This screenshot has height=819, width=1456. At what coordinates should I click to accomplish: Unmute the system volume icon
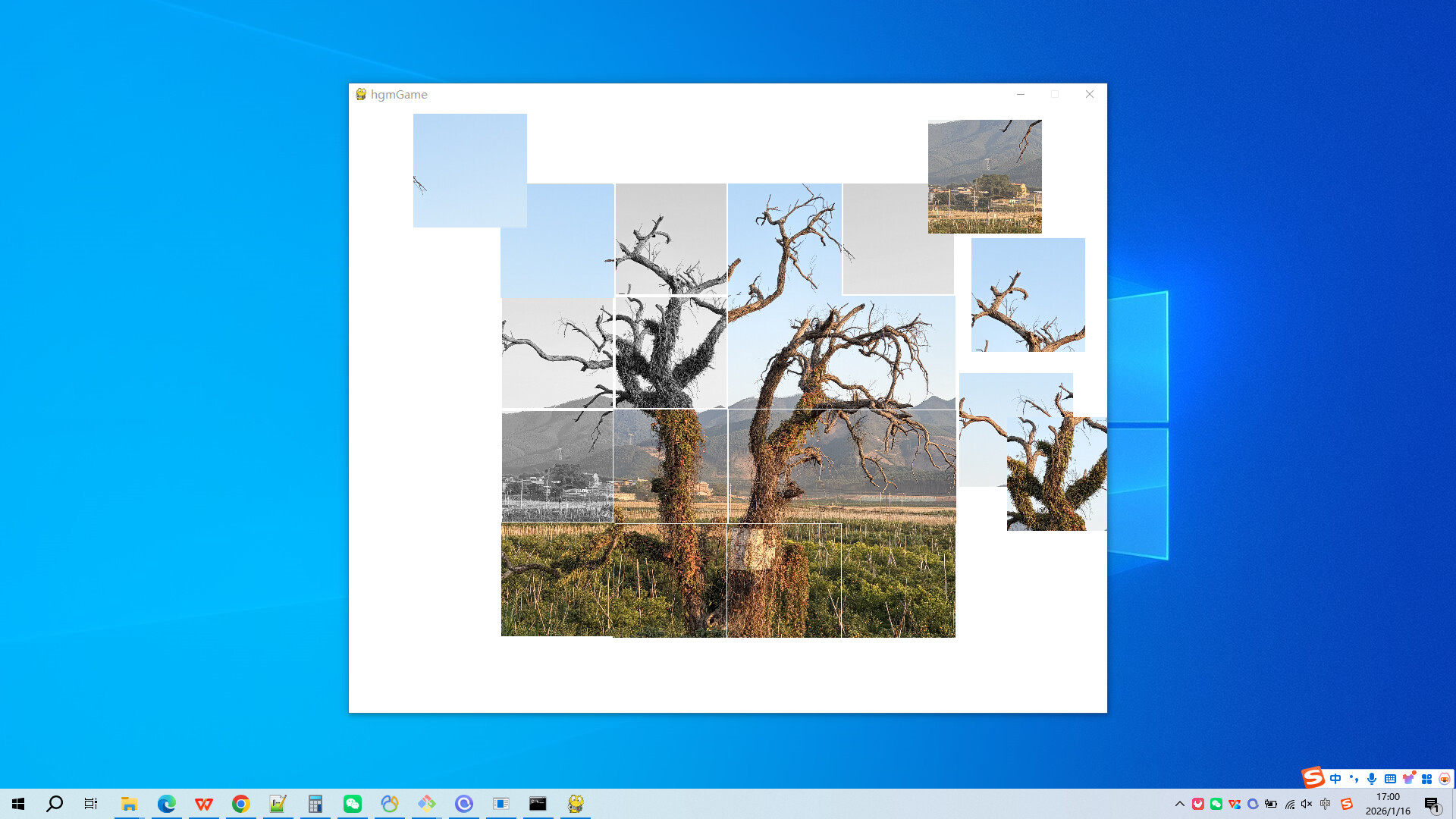click(1306, 805)
